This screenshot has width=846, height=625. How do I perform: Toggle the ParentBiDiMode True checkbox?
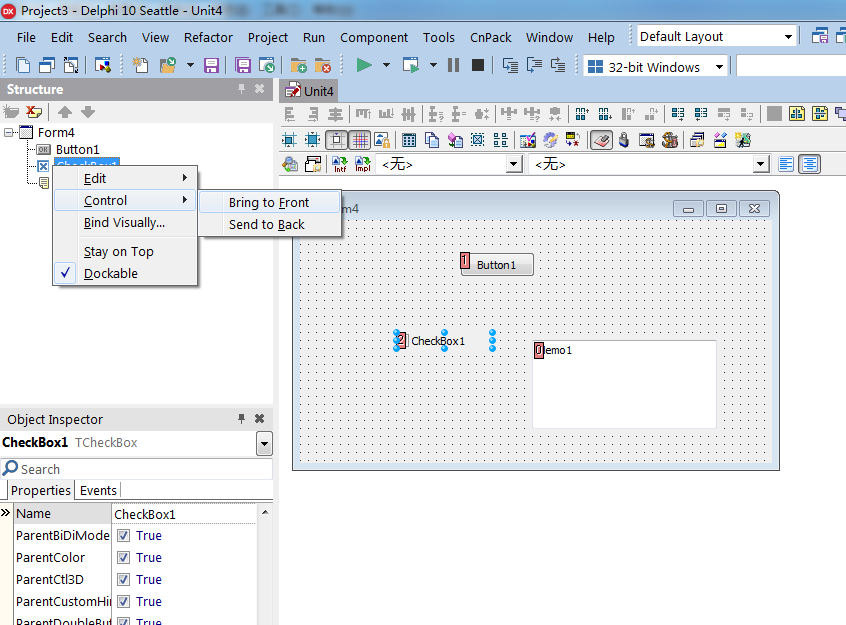(x=124, y=535)
